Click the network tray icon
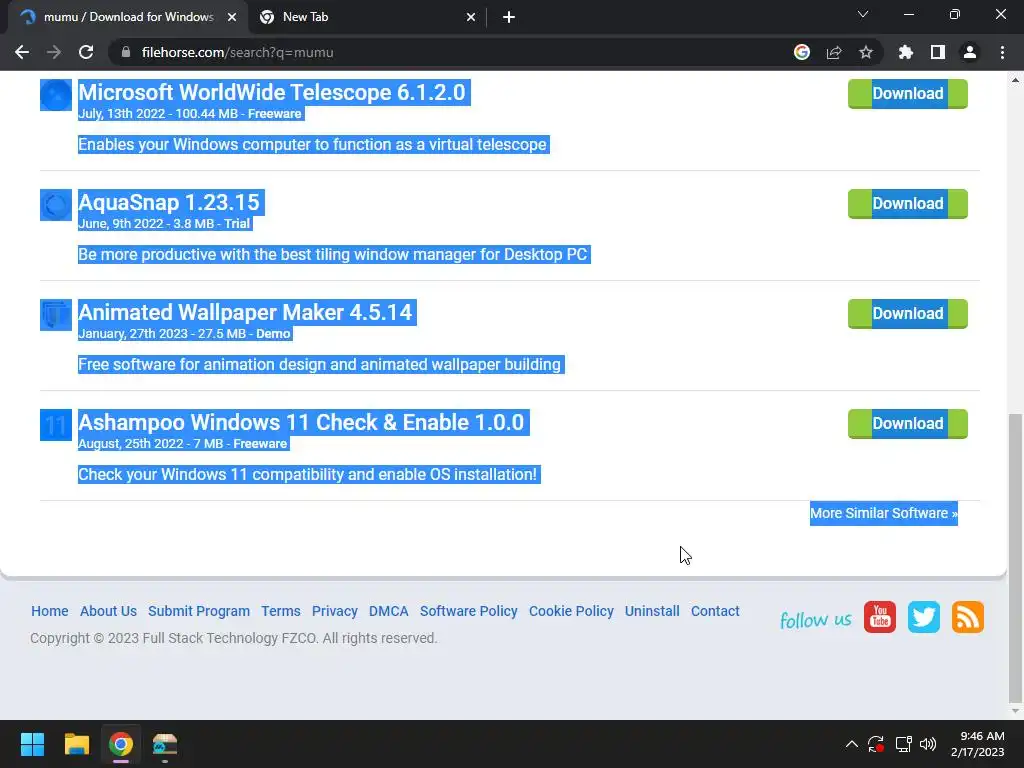Viewport: 1024px width, 768px height. pos(903,744)
